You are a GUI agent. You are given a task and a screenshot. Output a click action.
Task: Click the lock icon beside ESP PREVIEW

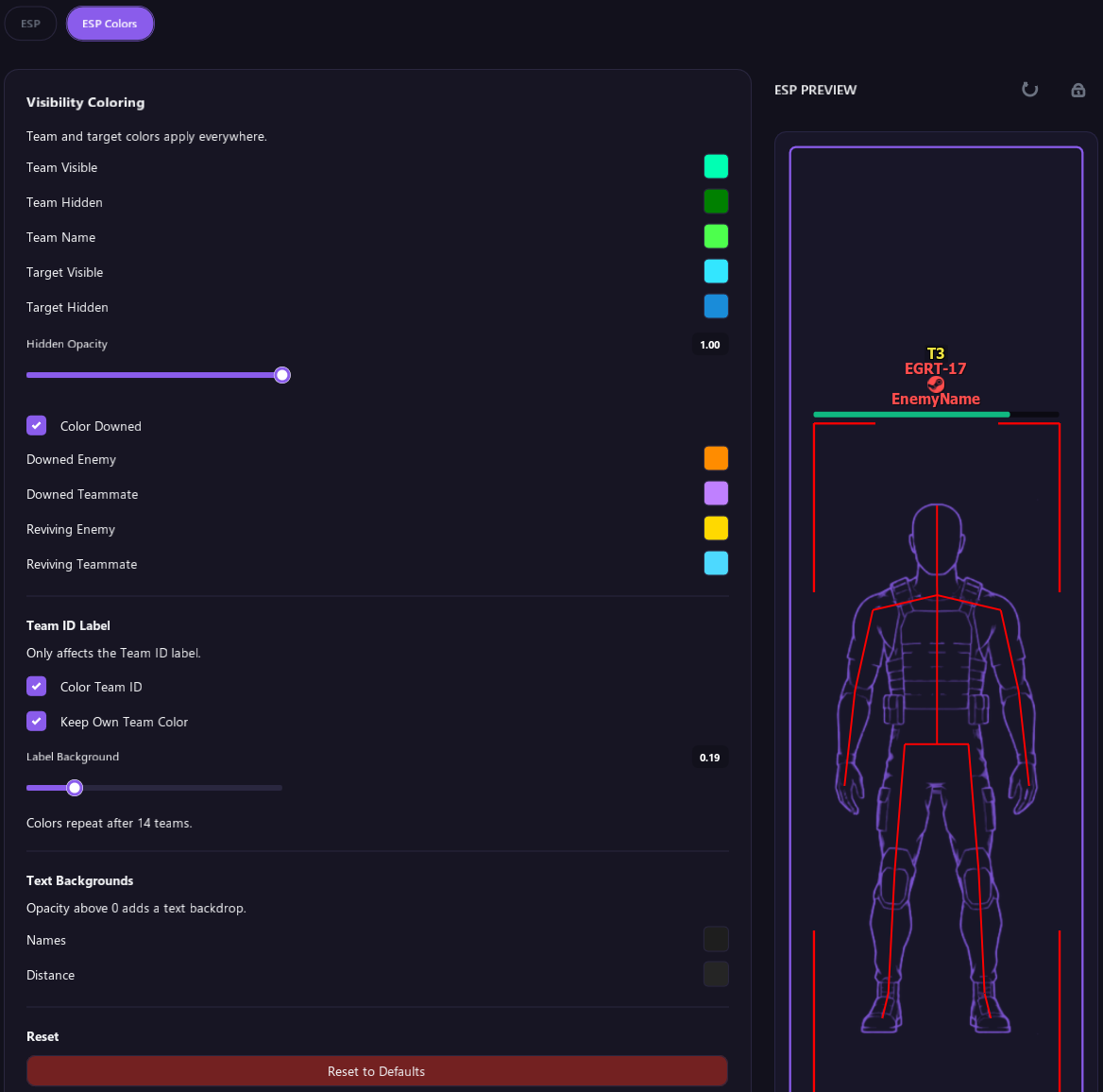(1078, 90)
